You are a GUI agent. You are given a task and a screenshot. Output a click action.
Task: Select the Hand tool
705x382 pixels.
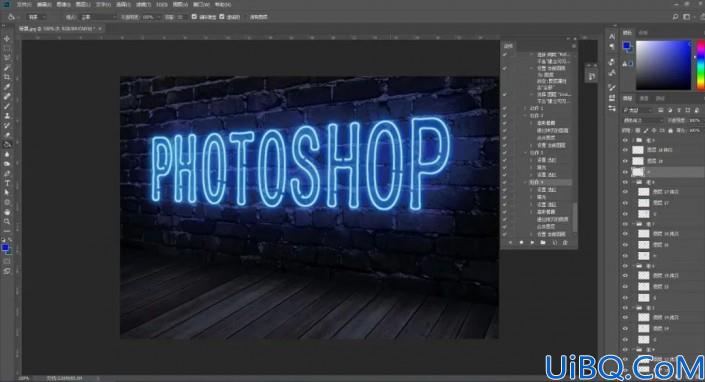coord(7,212)
